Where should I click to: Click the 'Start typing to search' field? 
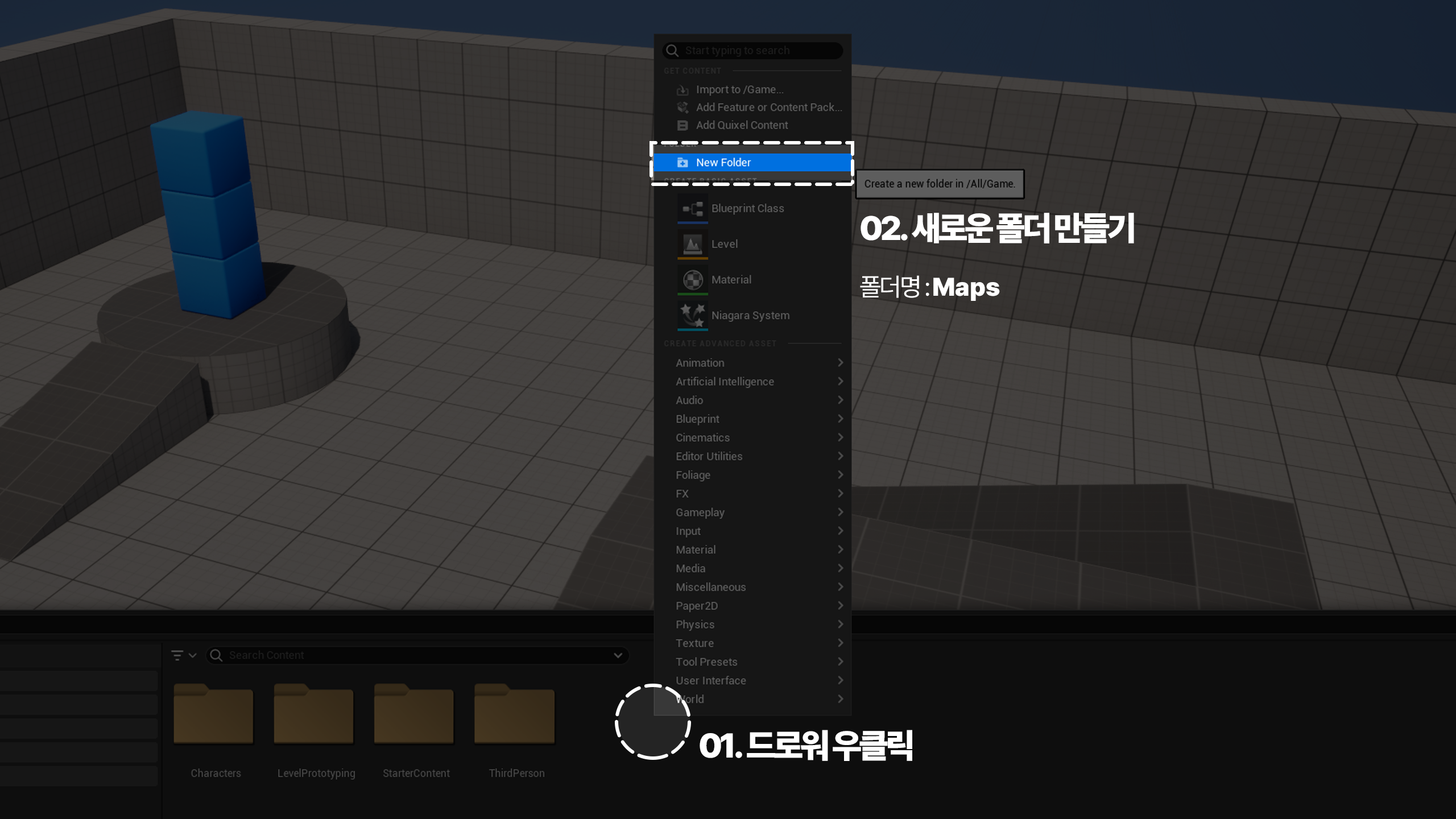[x=752, y=51]
